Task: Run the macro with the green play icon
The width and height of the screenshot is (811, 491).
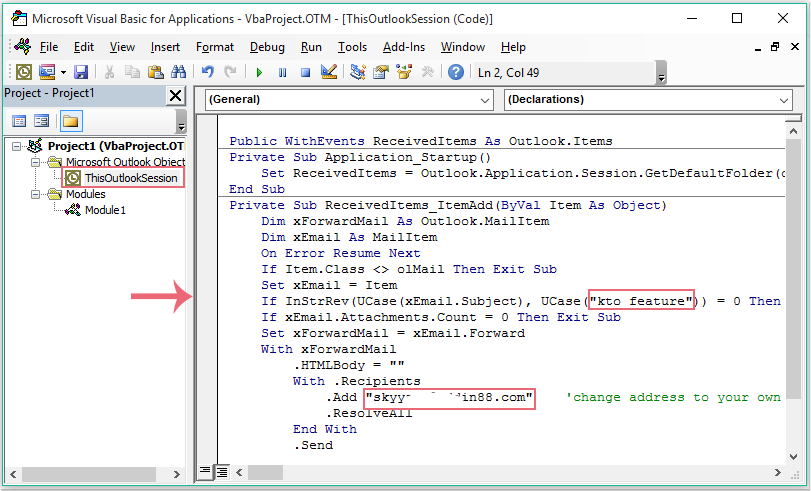Action: [x=259, y=72]
